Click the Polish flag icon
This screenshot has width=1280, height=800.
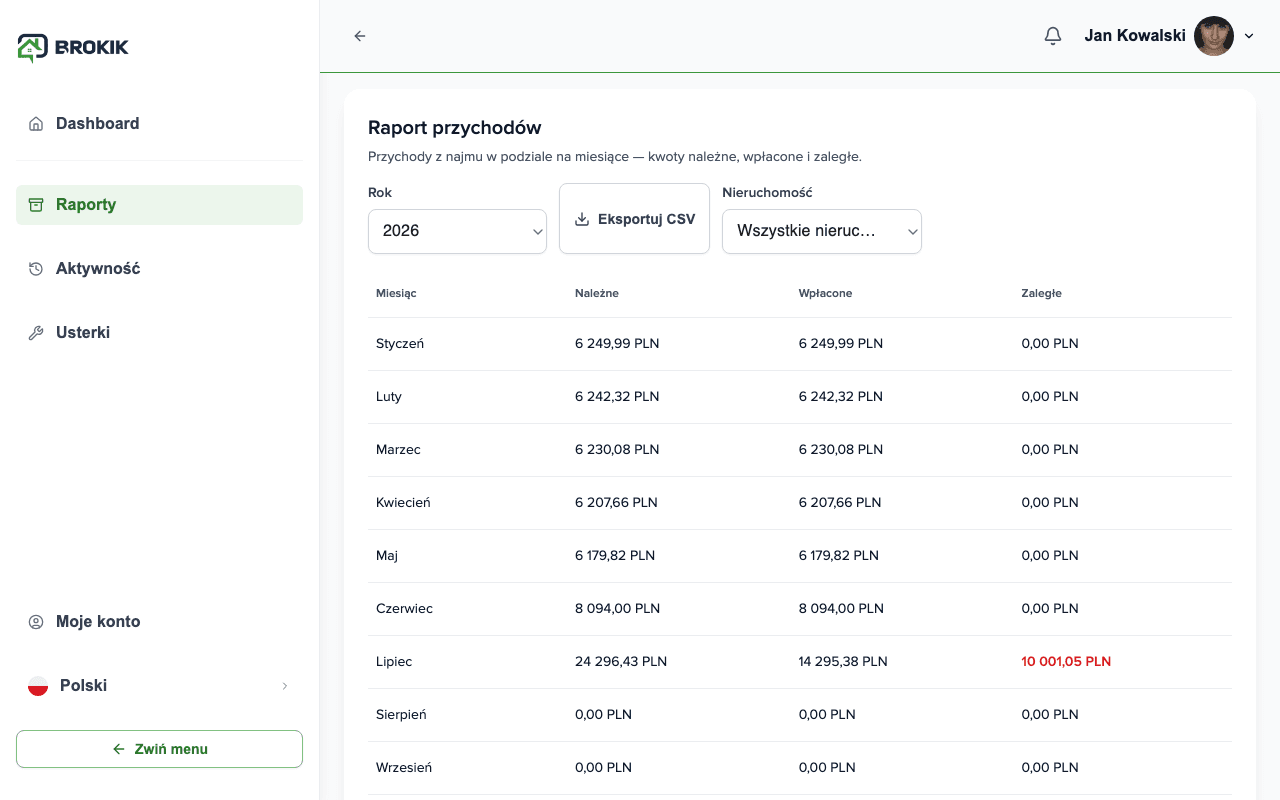point(38,686)
